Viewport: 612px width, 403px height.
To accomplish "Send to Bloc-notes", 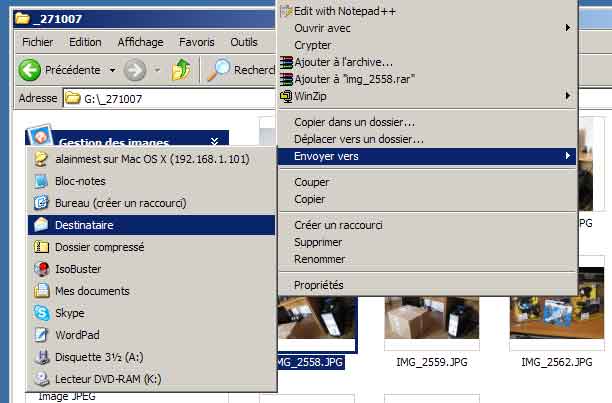I will coord(151,181).
